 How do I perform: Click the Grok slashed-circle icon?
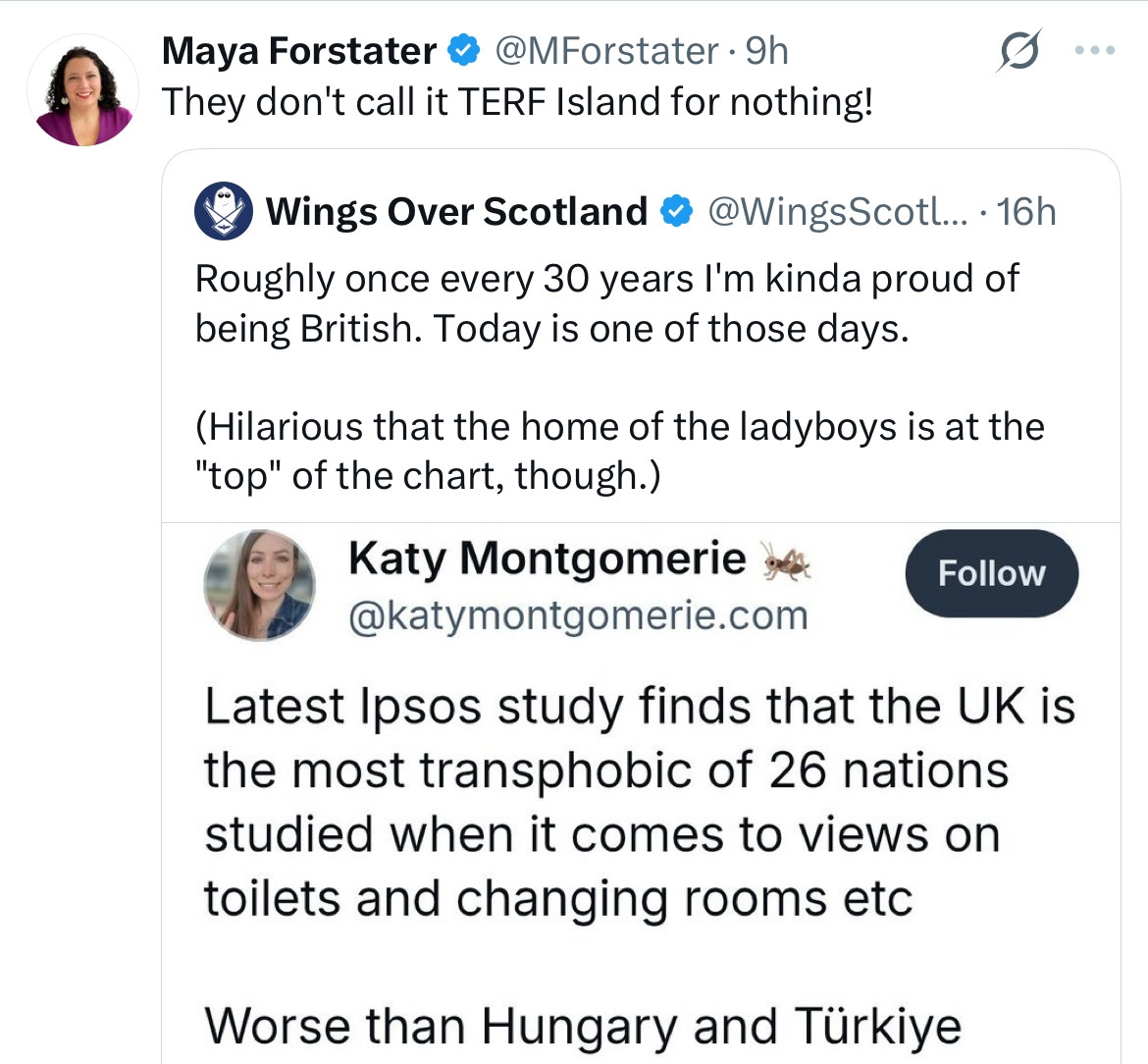tap(1018, 51)
